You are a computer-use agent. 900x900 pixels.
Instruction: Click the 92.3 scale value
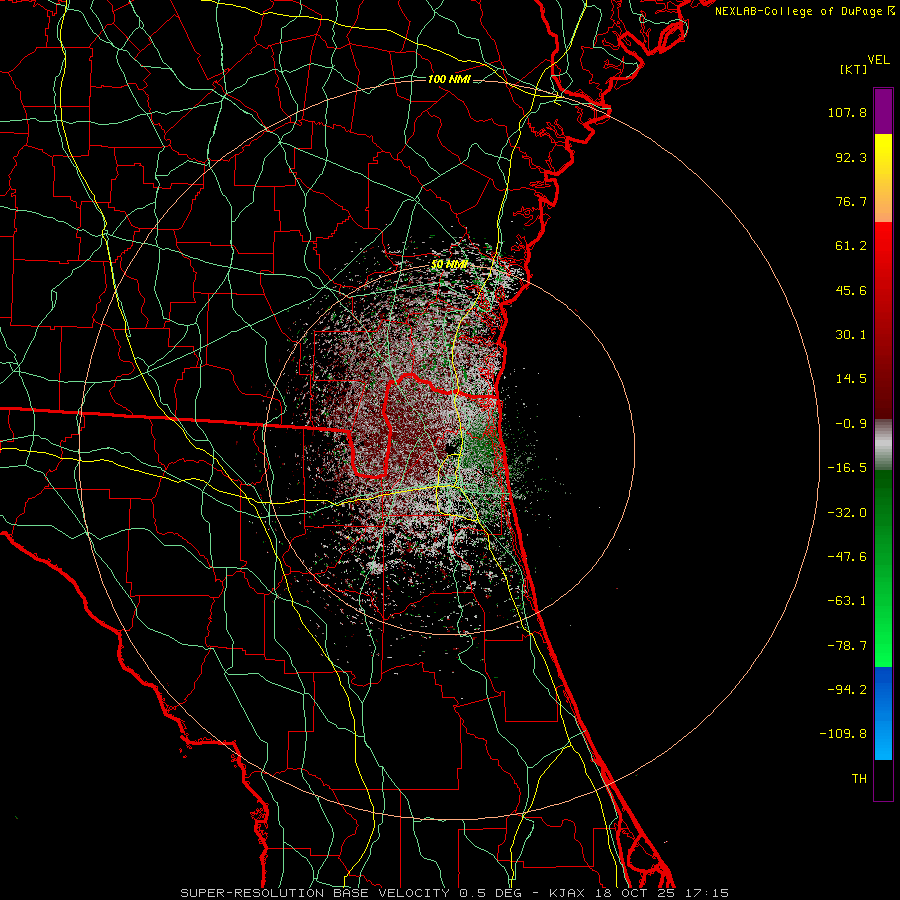tap(851, 157)
